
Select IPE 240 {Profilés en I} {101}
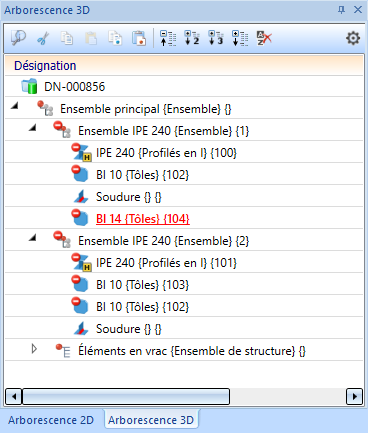(x=166, y=263)
